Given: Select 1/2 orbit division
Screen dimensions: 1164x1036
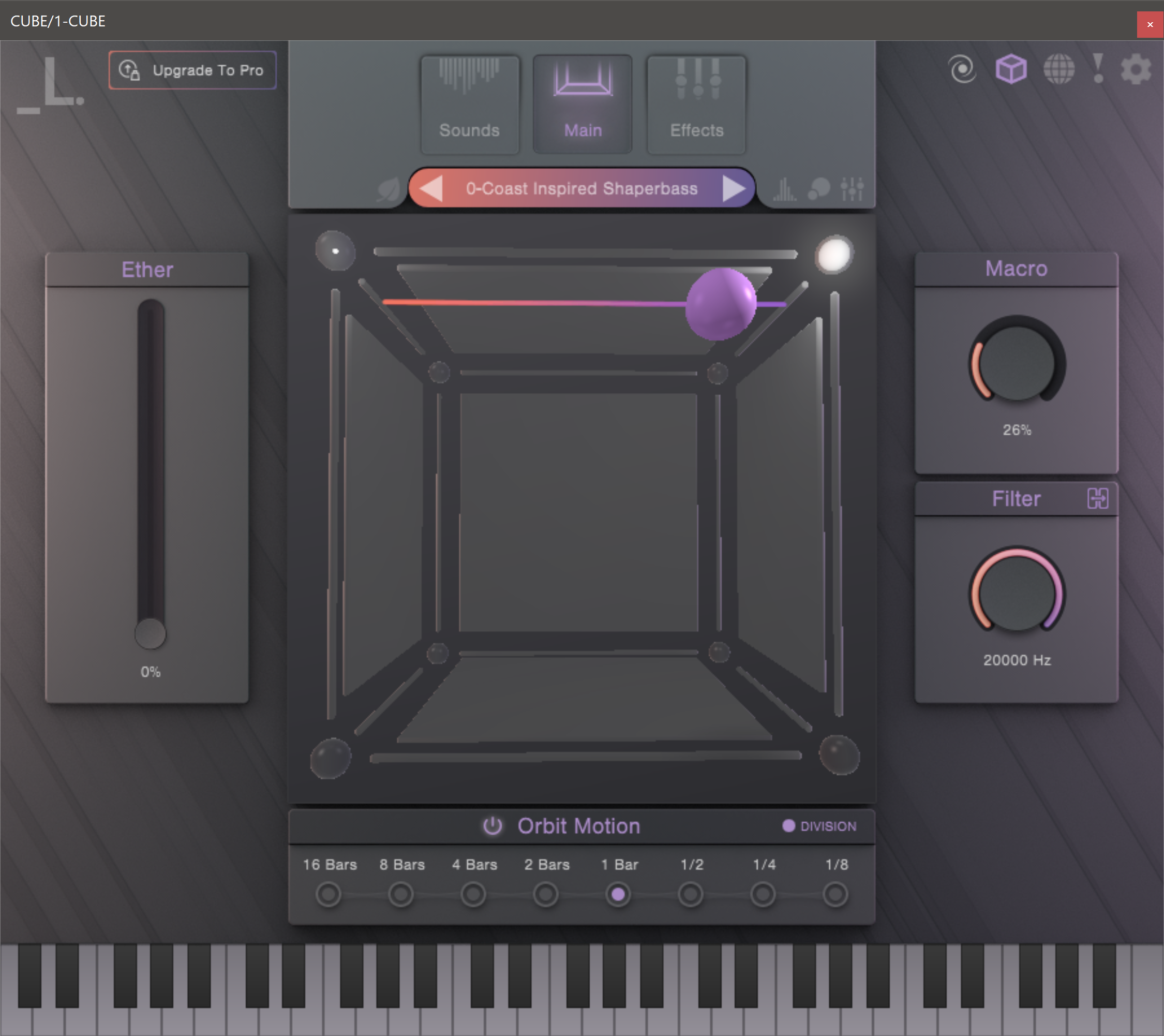Looking at the screenshot, I should tap(691, 894).
